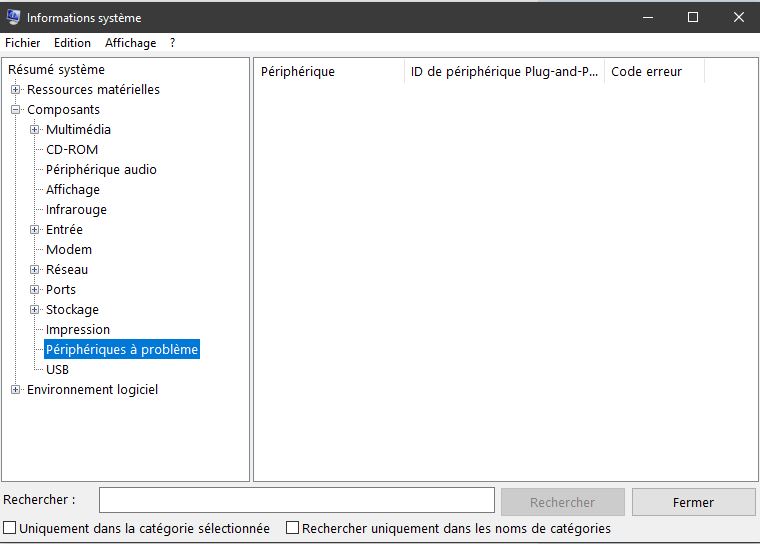Select the Multimédia tree item
Viewport: 760px width, 544px height.
[79, 130]
